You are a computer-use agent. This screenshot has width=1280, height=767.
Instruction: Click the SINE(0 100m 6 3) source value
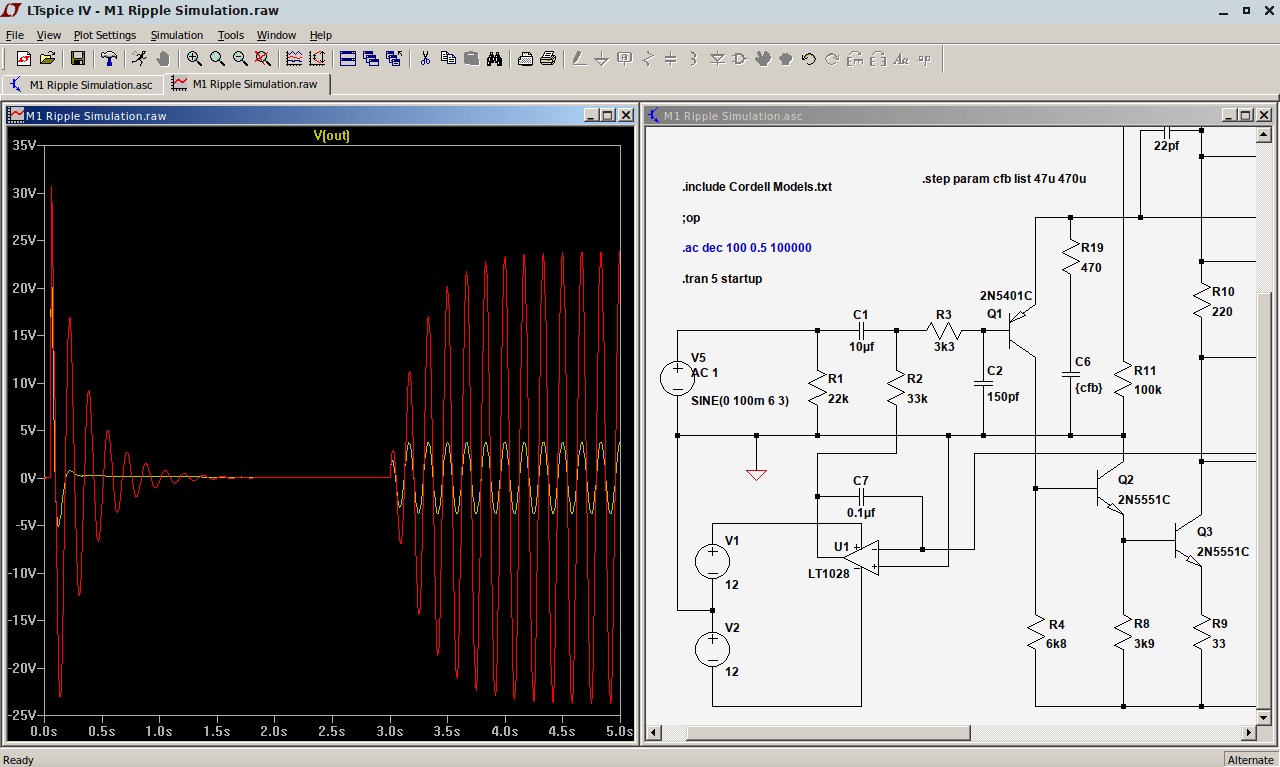click(740, 401)
